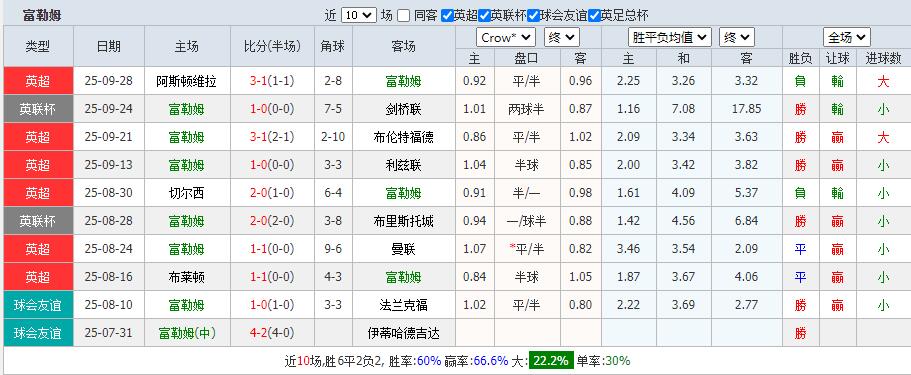The image size is (911, 375).
Task: Click the 布里斯托城 team link
Action: [x=403, y=221]
